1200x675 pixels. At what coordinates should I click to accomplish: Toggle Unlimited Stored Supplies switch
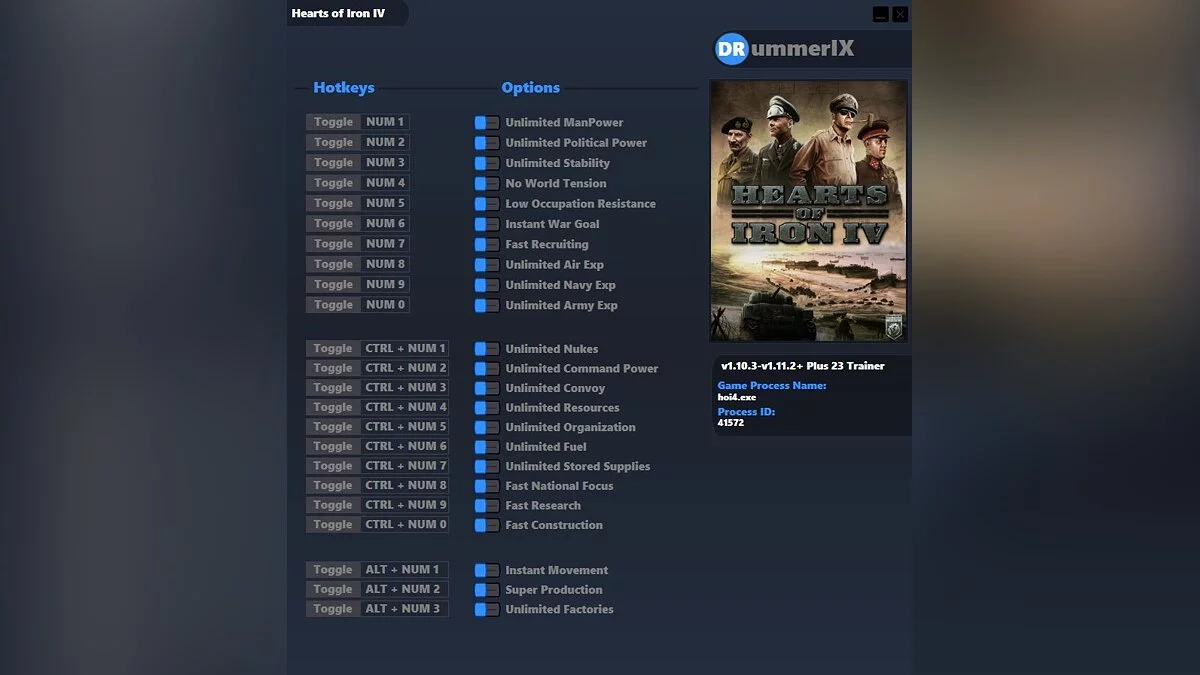[487, 466]
